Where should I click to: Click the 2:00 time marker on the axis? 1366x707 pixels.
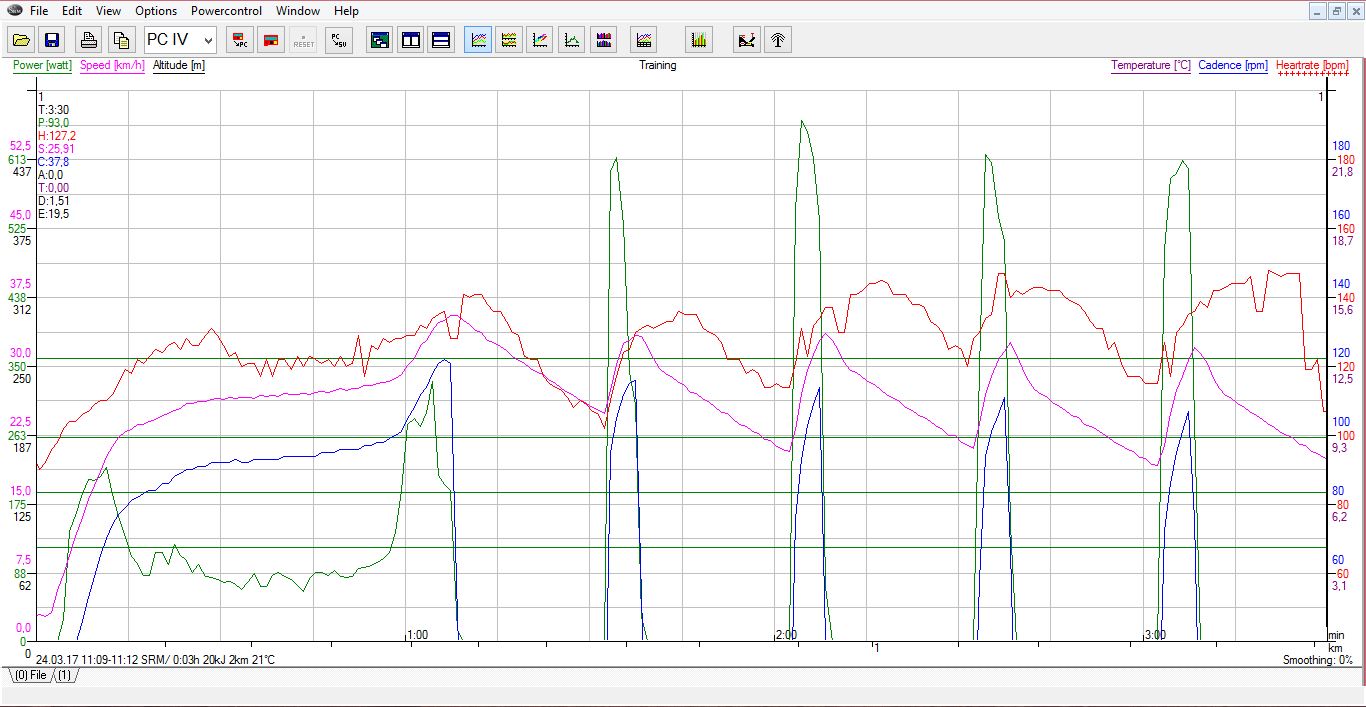786,635
